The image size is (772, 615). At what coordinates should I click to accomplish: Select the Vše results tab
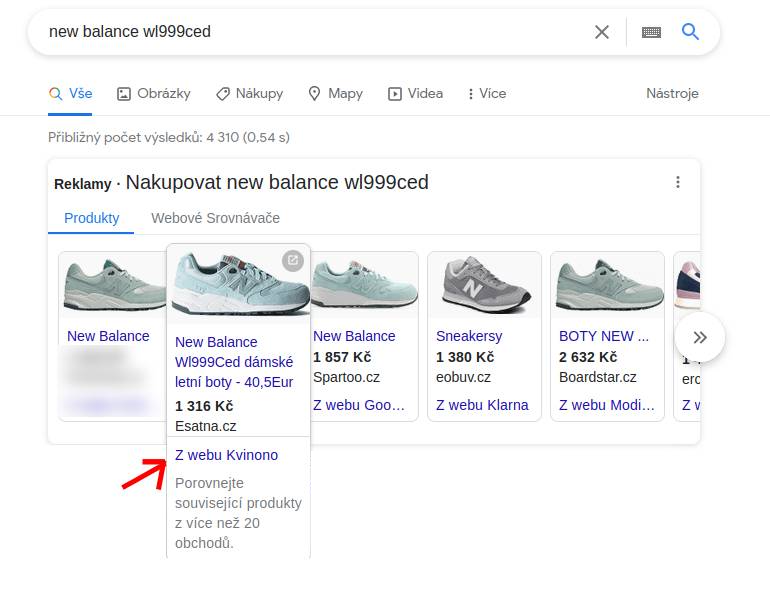pyautogui.click(x=70, y=94)
